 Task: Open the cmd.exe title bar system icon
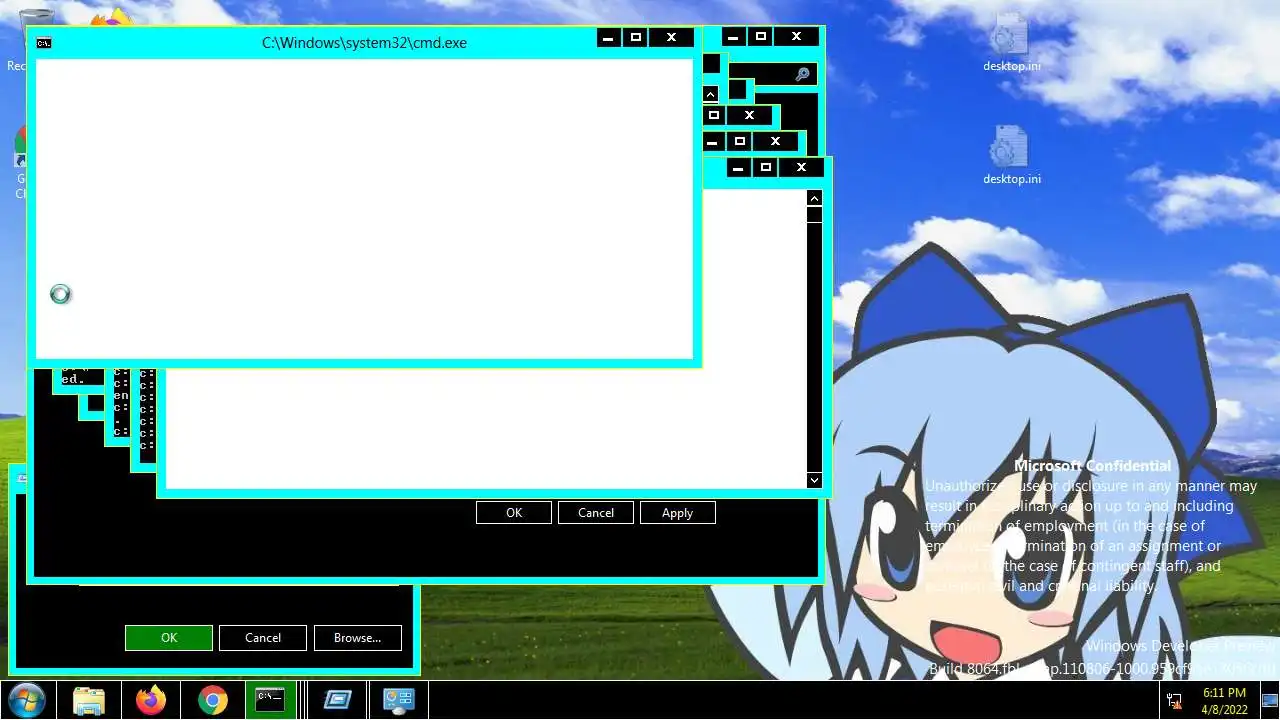(x=44, y=43)
